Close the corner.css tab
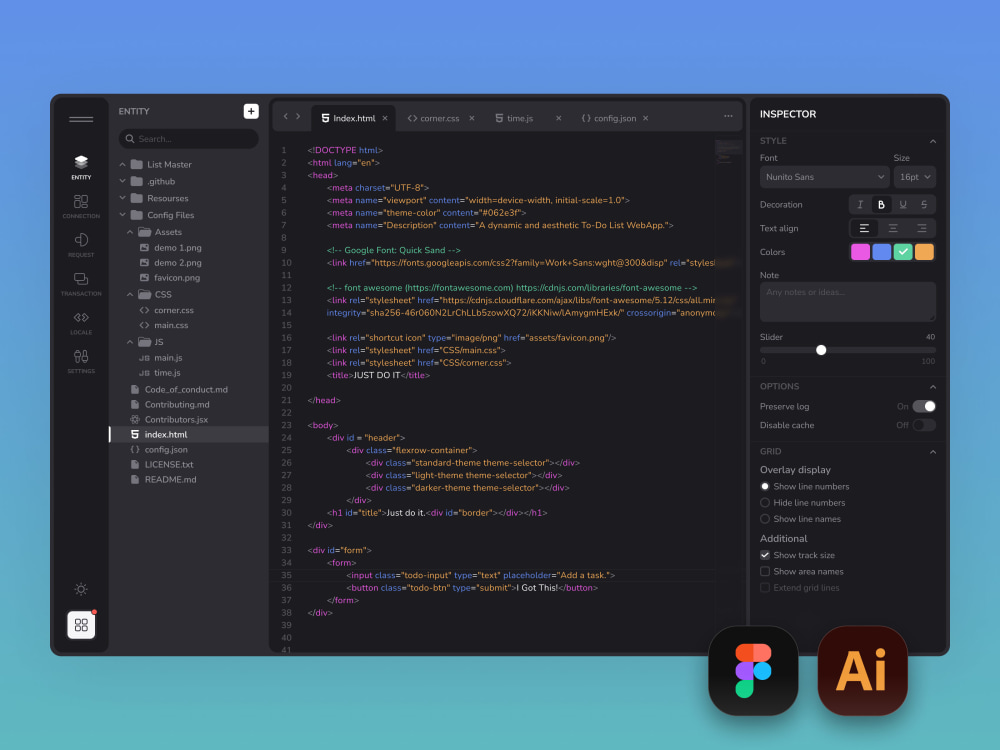Image resolution: width=1000 pixels, height=750 pixels. [472, 118]
